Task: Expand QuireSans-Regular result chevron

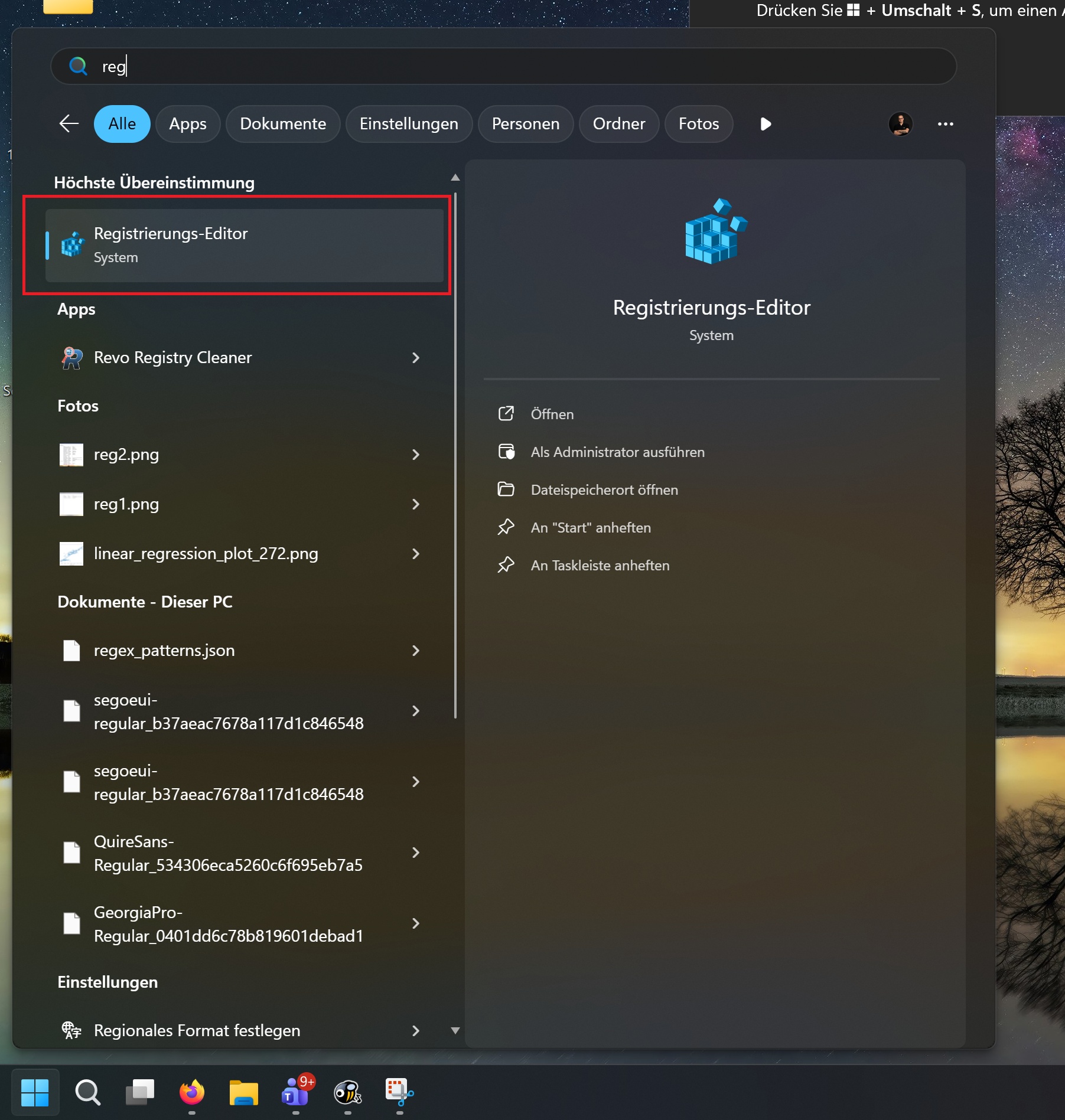Action: point(416,853)
